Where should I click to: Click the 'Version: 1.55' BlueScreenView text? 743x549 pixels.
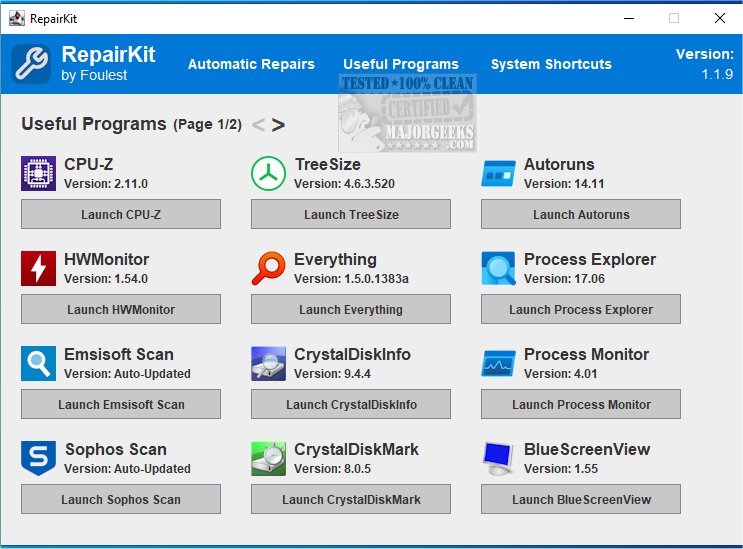[x=561, y=468]
